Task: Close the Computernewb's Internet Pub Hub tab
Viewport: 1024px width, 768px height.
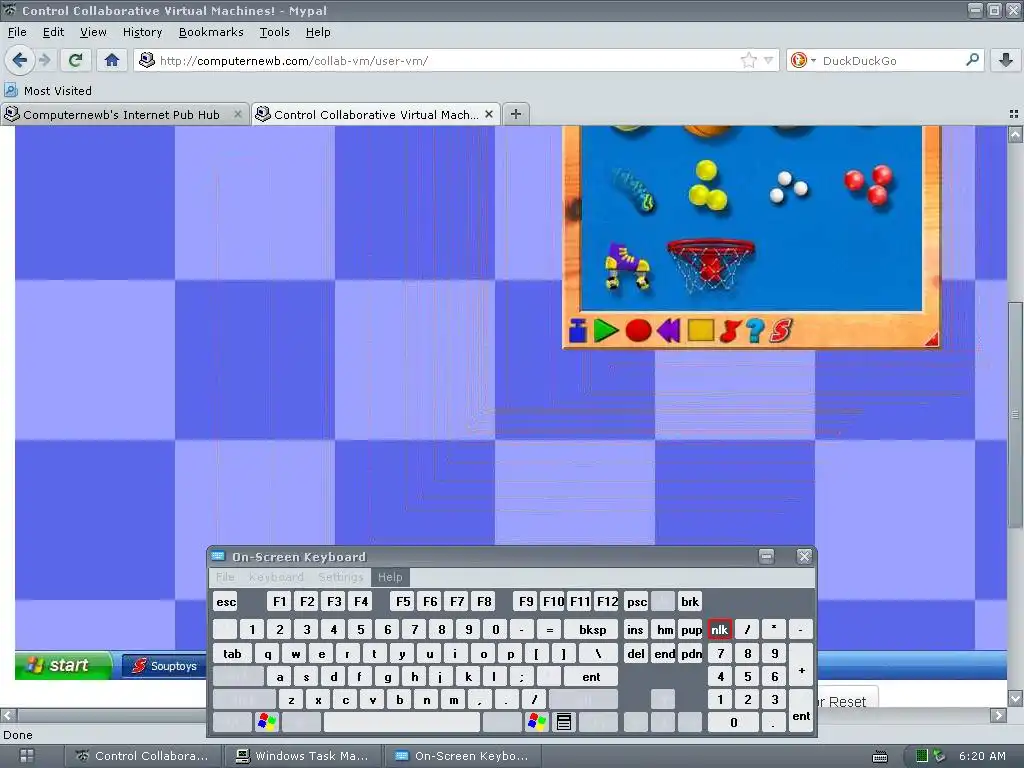Action: point(238,114)
